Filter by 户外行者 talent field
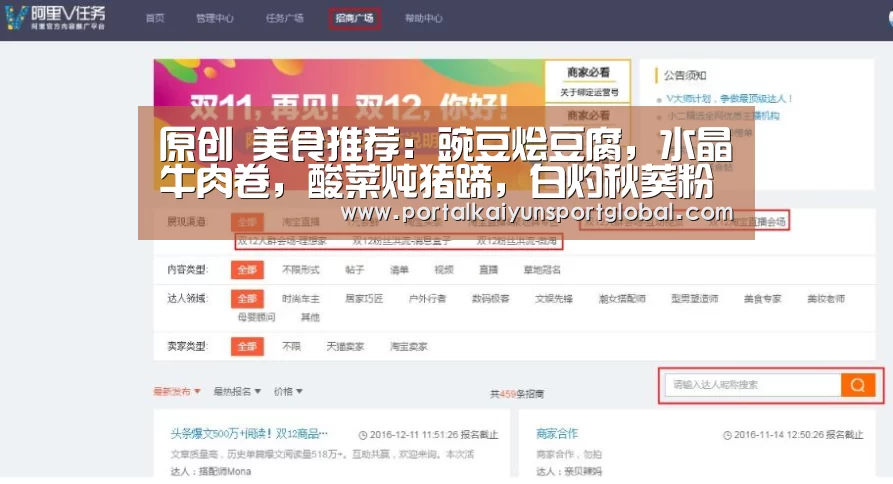The image size is (893, 484). (427, 299)
